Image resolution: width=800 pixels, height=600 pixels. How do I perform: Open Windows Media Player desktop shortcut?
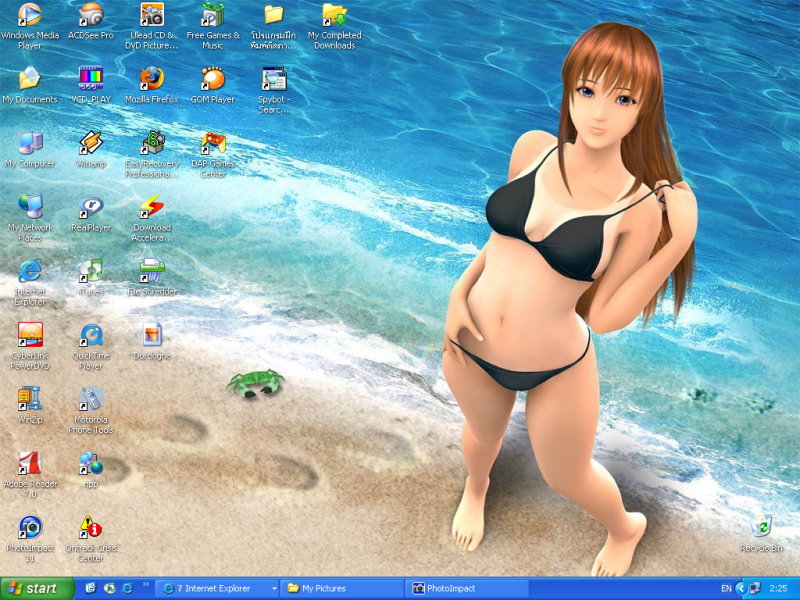[30, 15]
